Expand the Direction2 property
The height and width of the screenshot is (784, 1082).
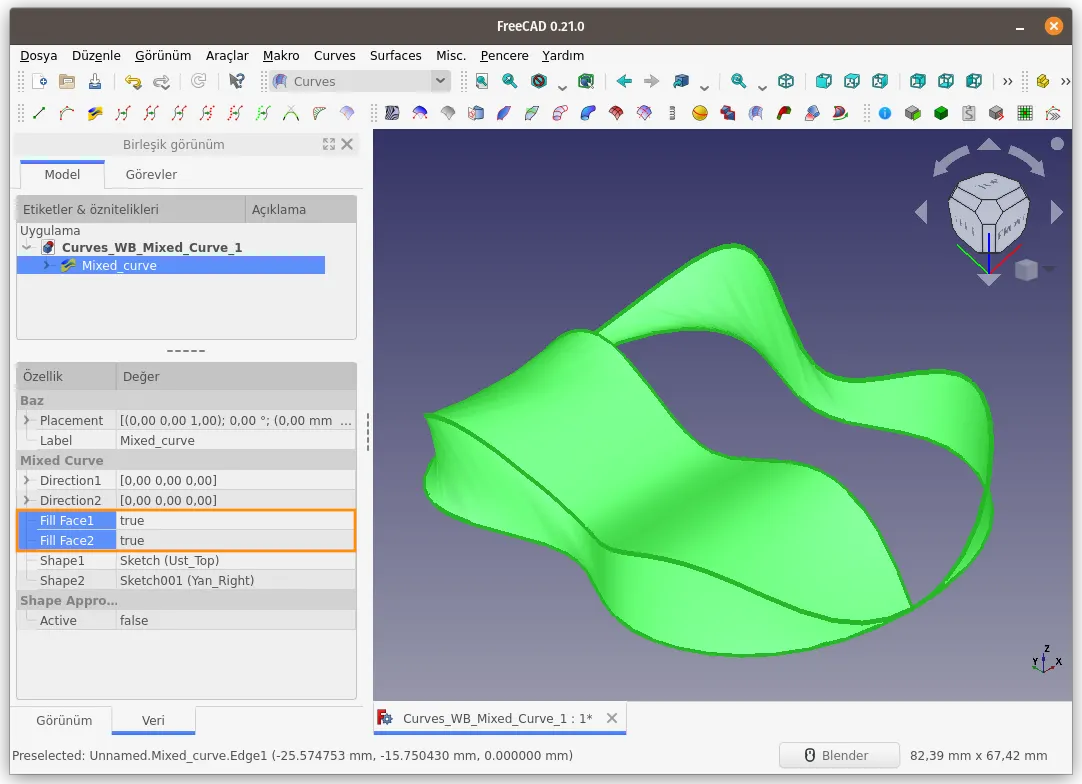pos(27,500)
